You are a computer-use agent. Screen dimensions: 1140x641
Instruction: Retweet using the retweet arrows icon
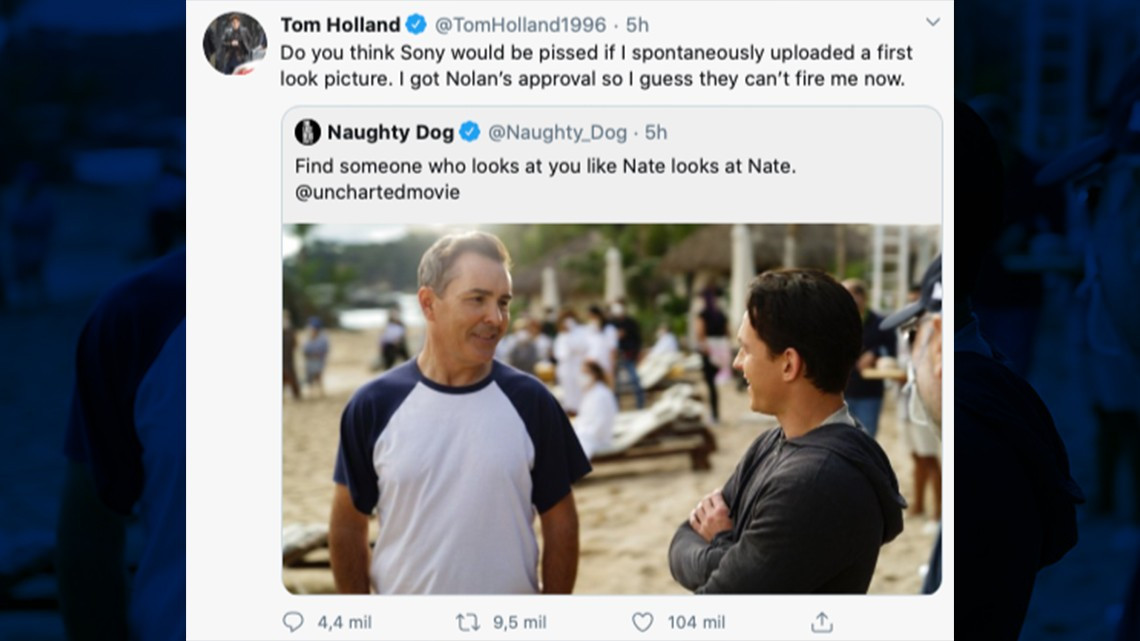pyautogui.click(x=467, y=622)
